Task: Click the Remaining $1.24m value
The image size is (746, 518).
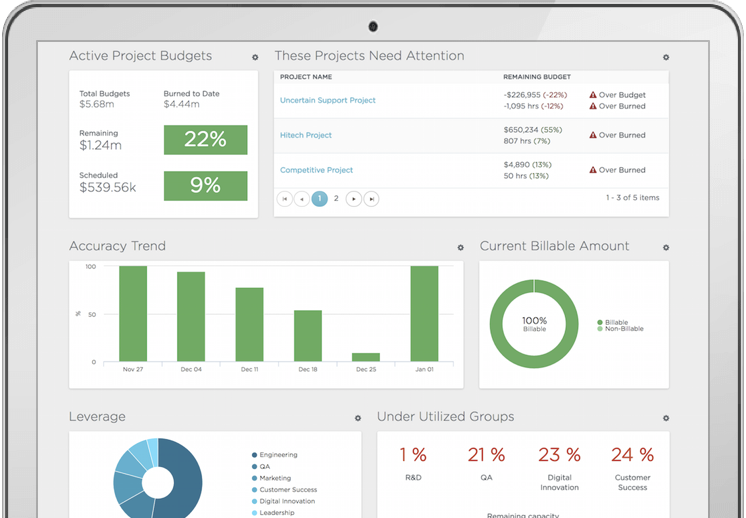Action: pos(100,146)
